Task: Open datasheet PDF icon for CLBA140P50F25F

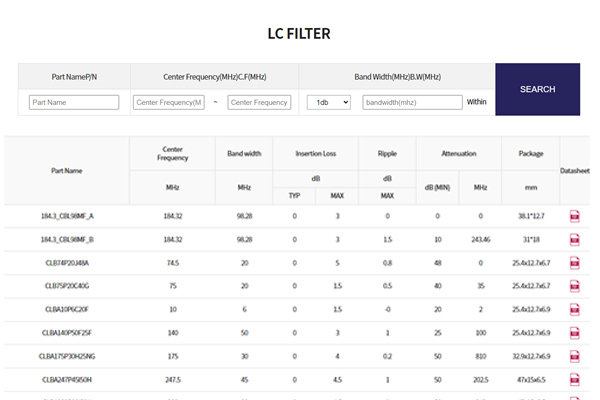Action: click(575, 332)
